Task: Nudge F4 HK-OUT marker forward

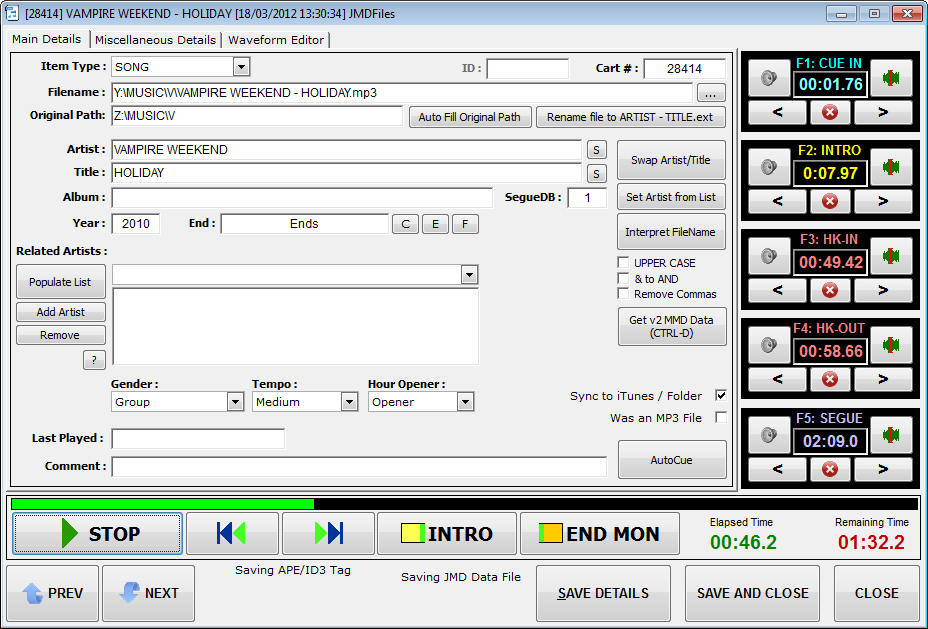Action: [x=883, y=379]
